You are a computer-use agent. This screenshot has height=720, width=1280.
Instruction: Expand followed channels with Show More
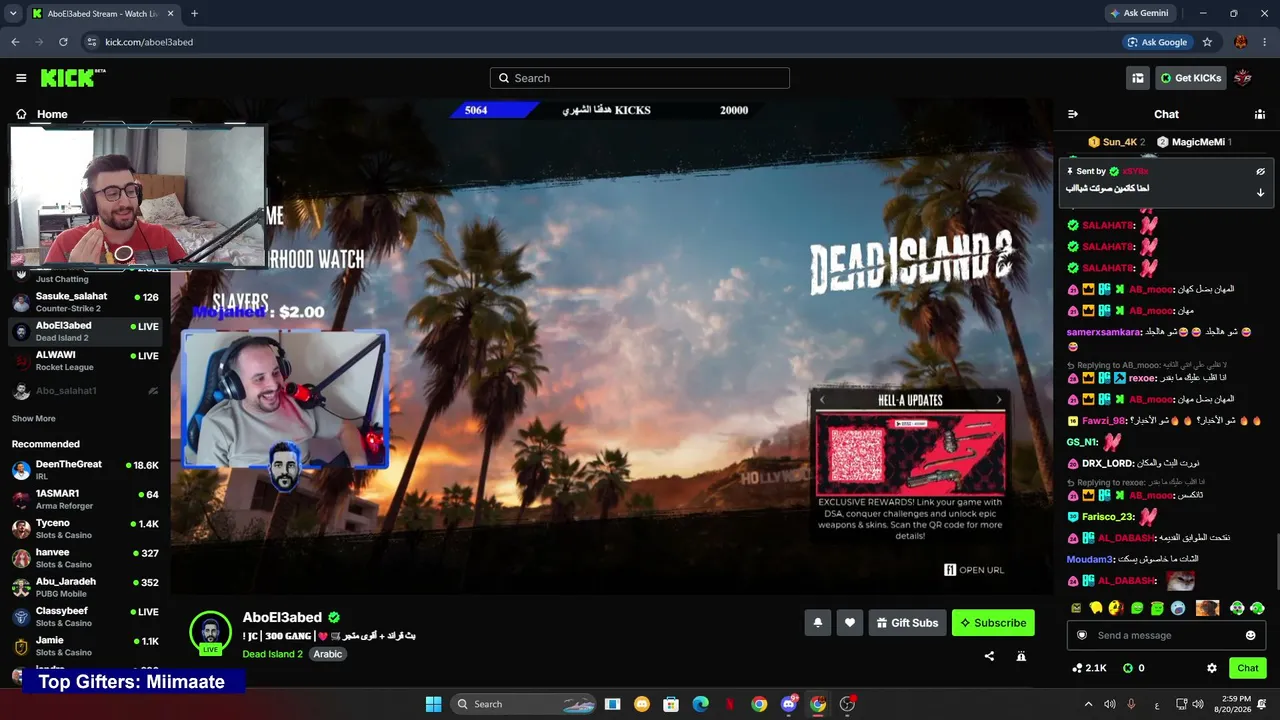[x=34, y=418]
